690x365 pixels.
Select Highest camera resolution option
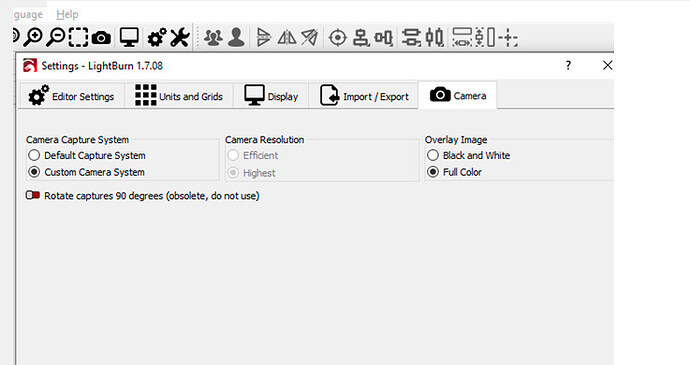point(233,173)
